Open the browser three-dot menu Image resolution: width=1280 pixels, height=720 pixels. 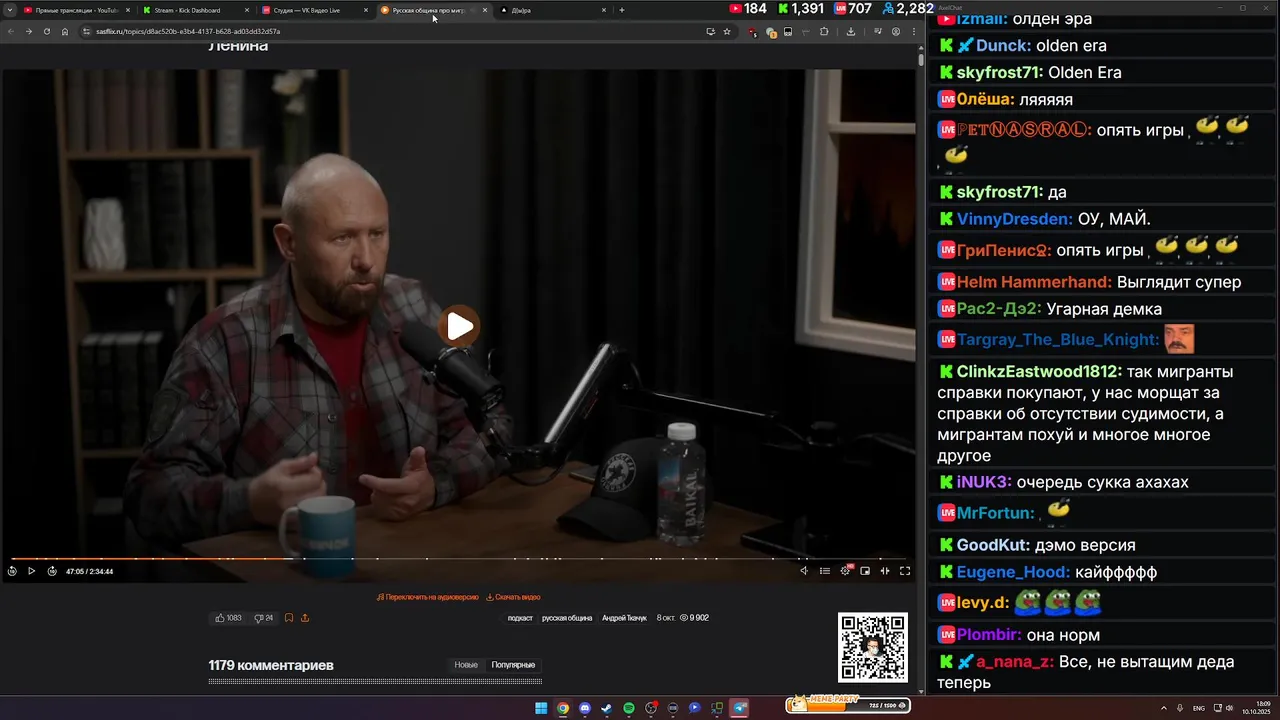[x=913, y=31]
